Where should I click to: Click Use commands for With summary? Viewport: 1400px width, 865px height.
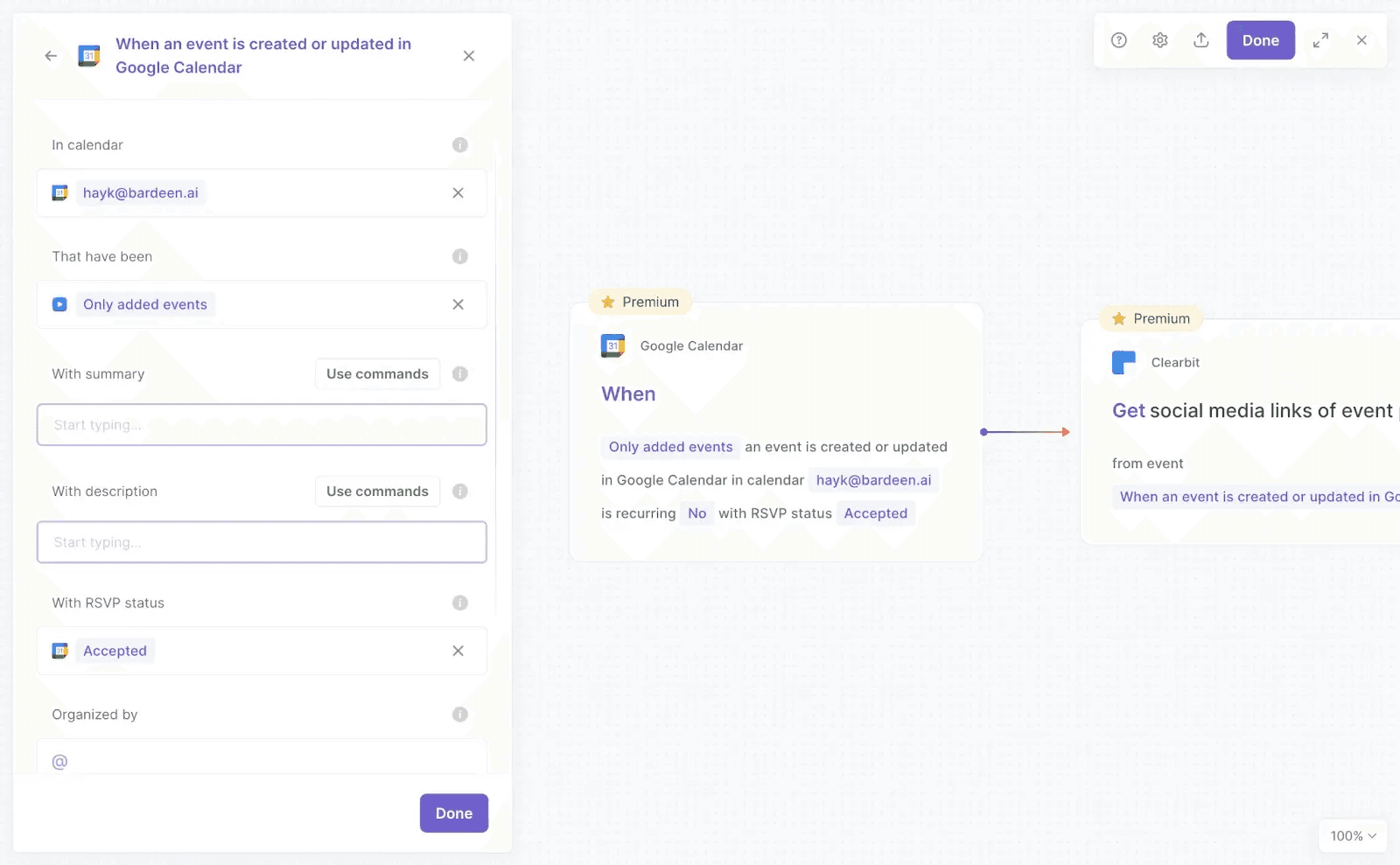coord(378,374)
